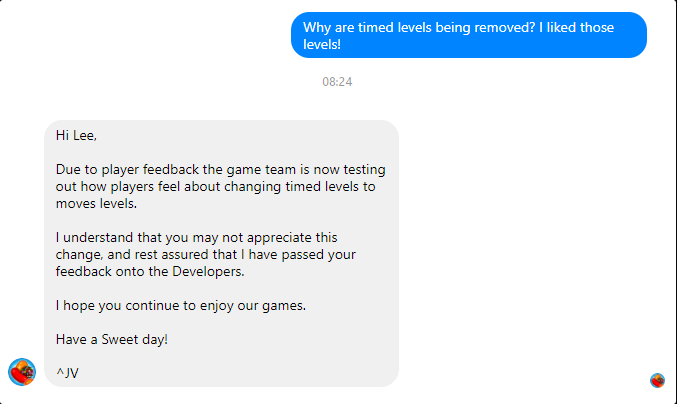This screenshot has width=677, height=404.
Task: Click the '^JV' agent signature
Action: 68,374
